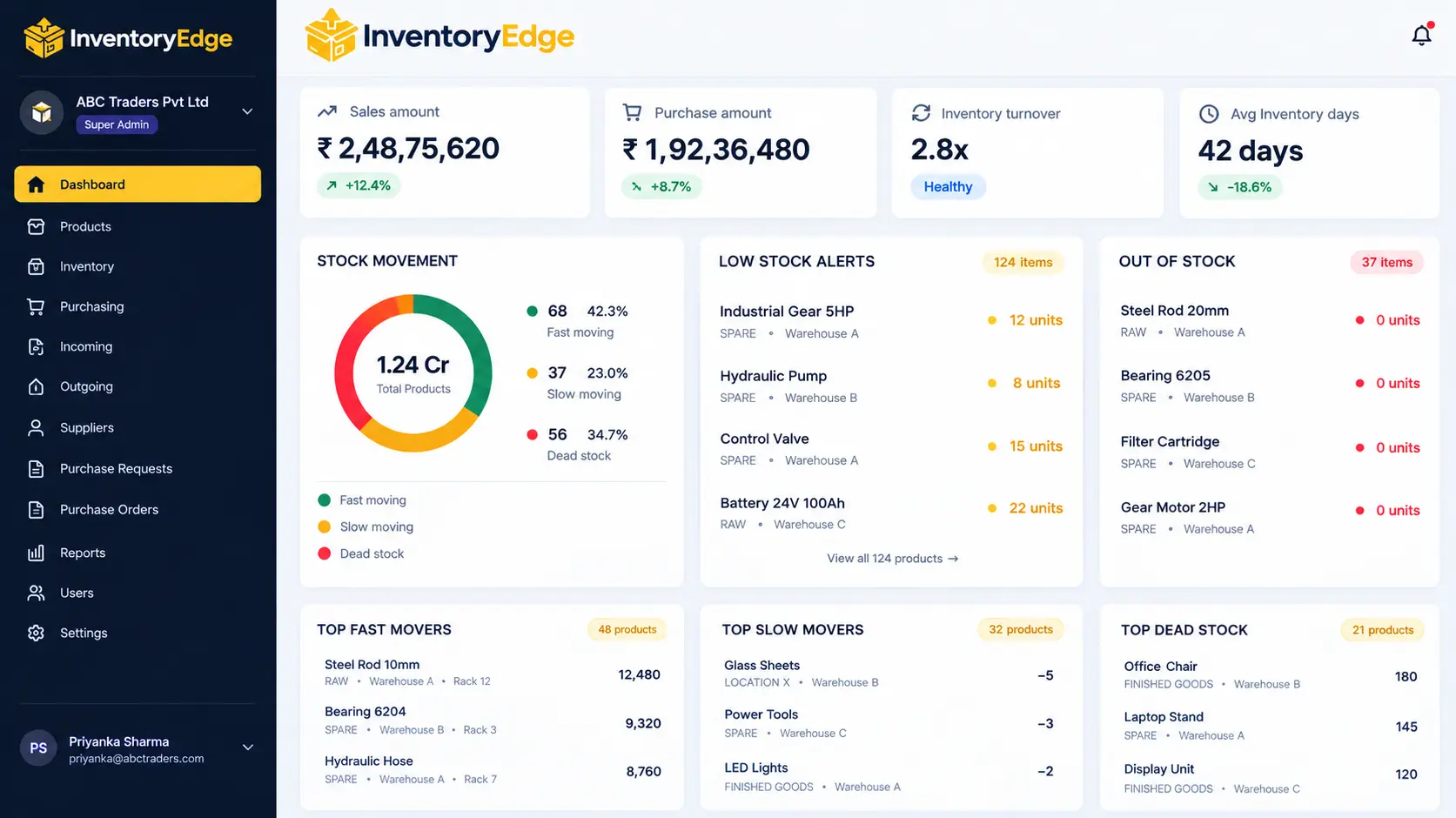This screenshot has width=1456, height=818.
Task: Click the green Fast moving legend dot
Action: tap(325, 500)
